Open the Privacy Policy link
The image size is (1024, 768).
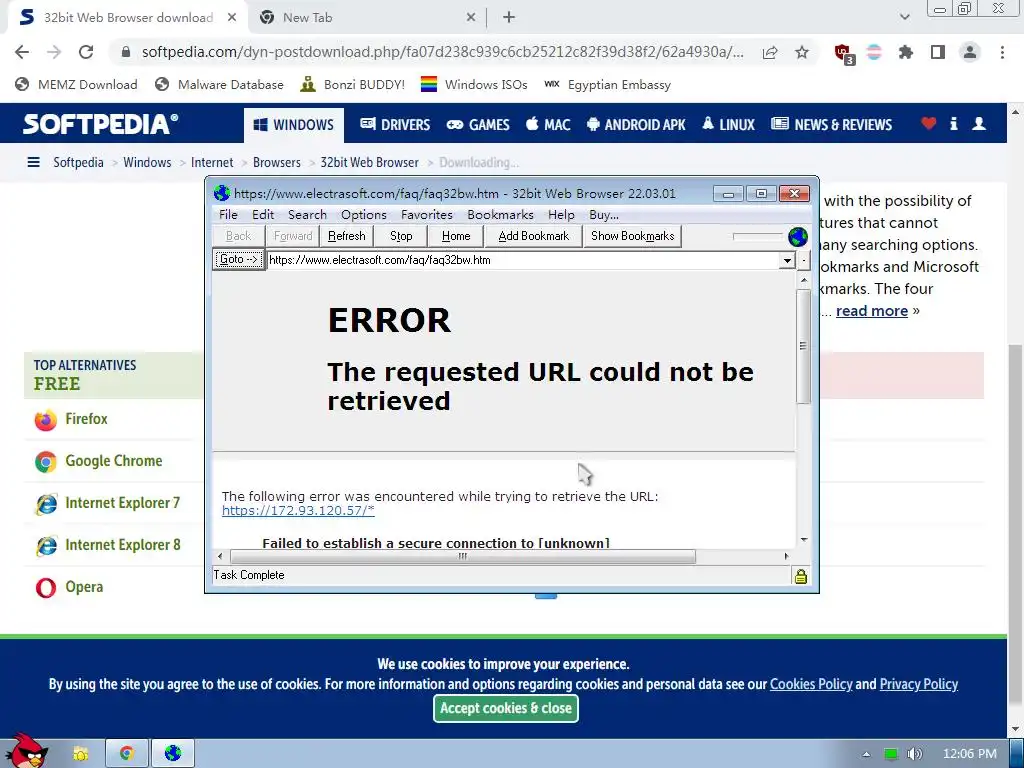pyautogui.click(x=918, y=684)
